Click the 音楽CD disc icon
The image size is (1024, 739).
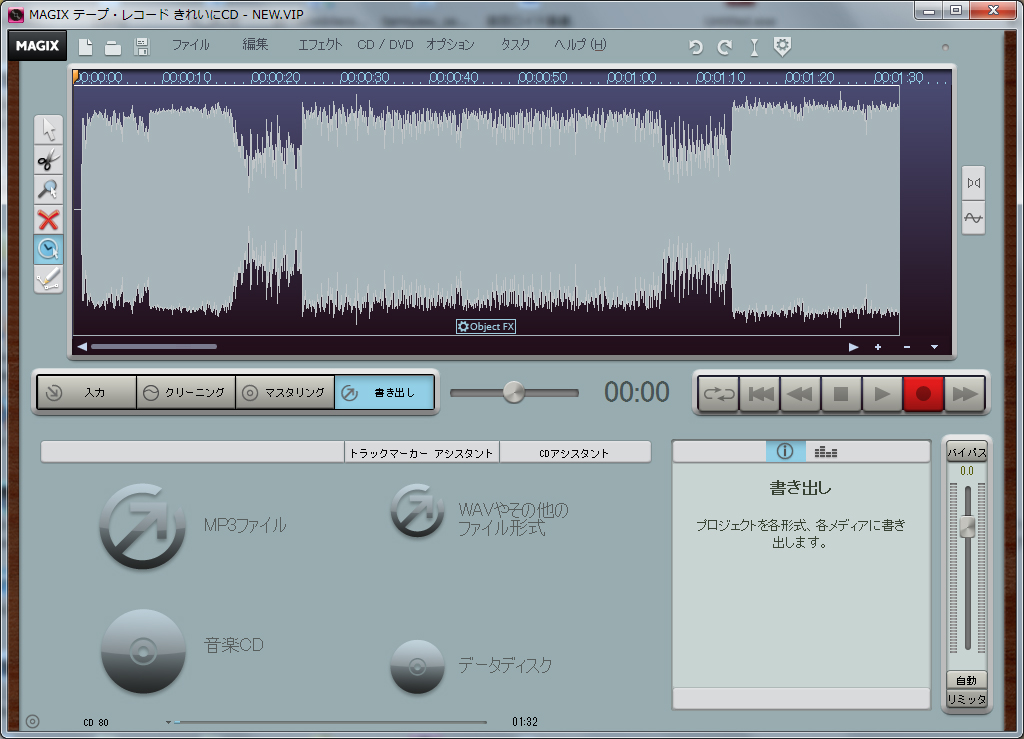(x=143, y=651)
